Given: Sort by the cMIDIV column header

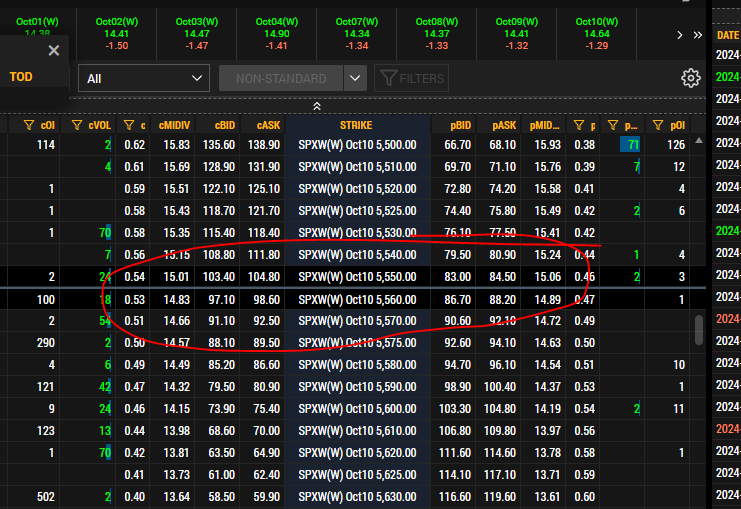Looking at the screenshot, I should click(x=174, y=125).
